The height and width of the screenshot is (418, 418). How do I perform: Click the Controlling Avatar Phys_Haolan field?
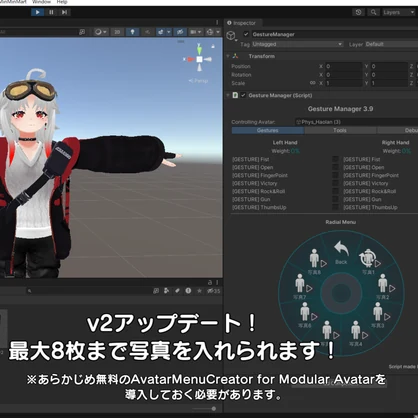pos(356,122)
